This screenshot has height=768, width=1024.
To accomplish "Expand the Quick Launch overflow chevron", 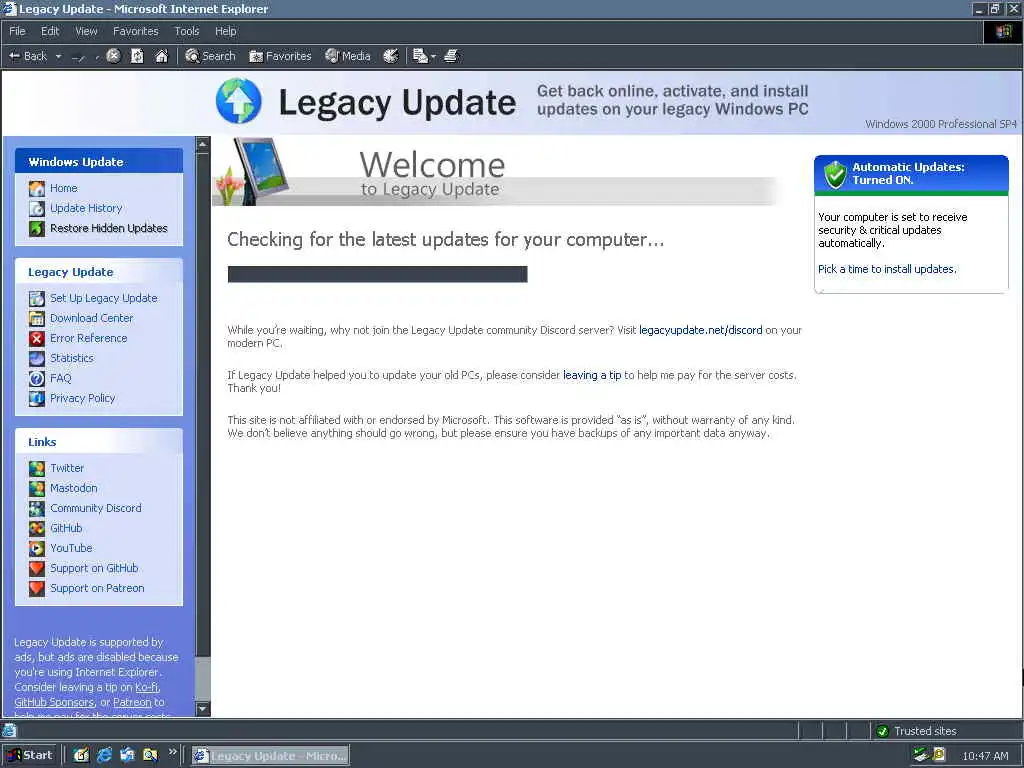I will (x=172, y=752).
